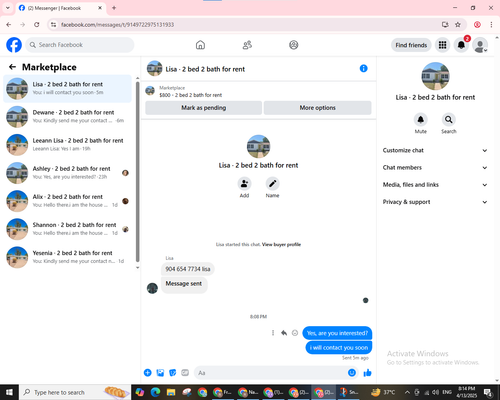Bookmark this page with star icon
Screen dimensions: 500x400
click(x=458, y=25)
